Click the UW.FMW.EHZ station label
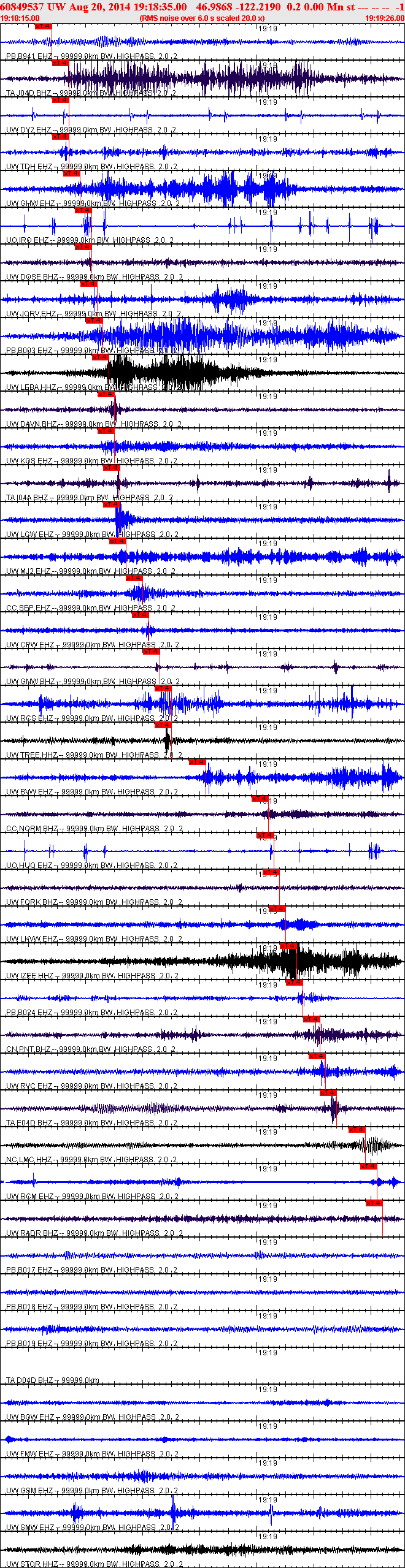 30,1454
